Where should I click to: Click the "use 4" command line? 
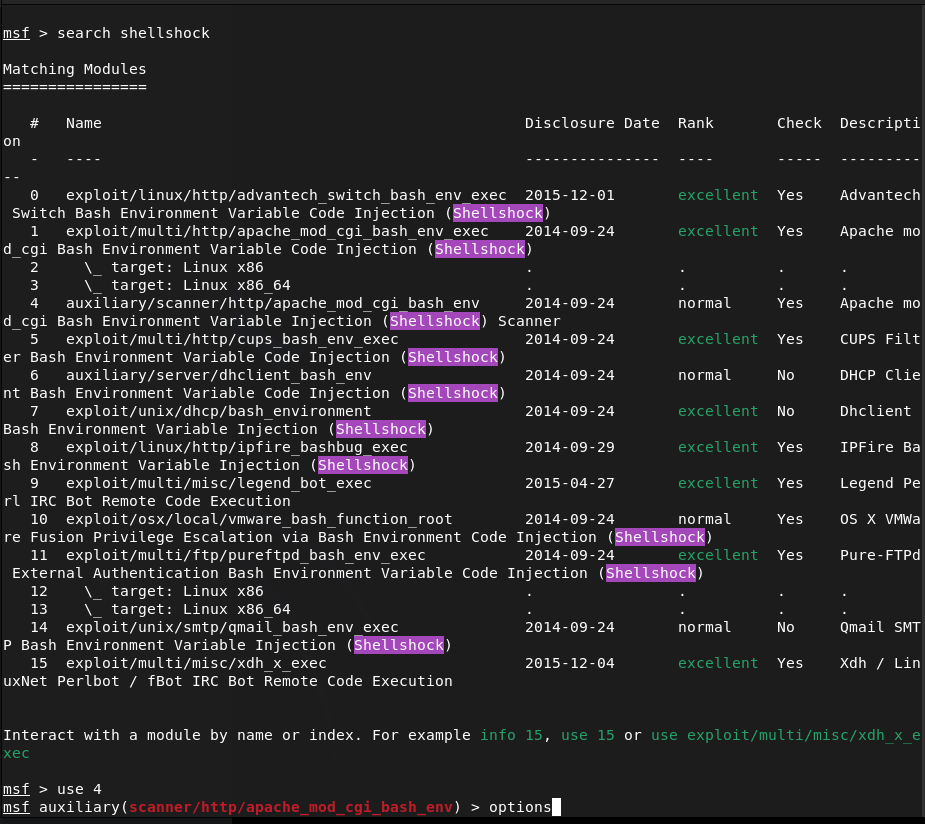tap(79, 789)
